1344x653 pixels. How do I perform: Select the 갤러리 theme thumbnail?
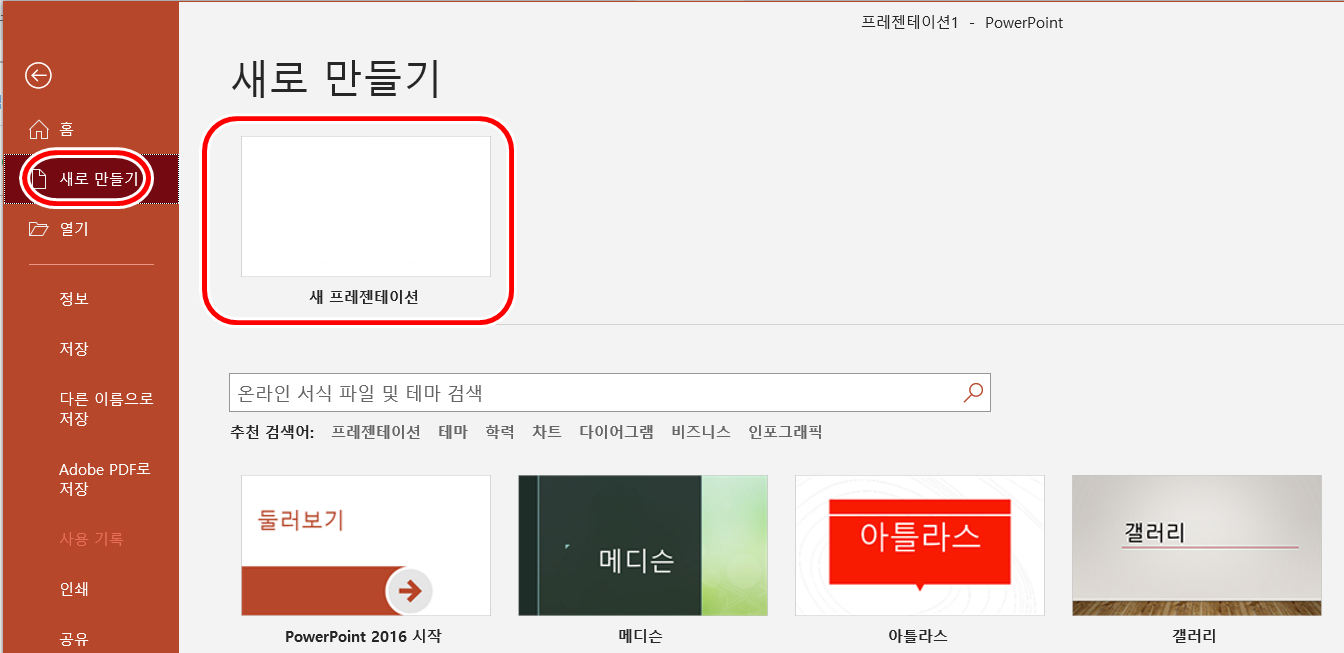point(1197,545)
